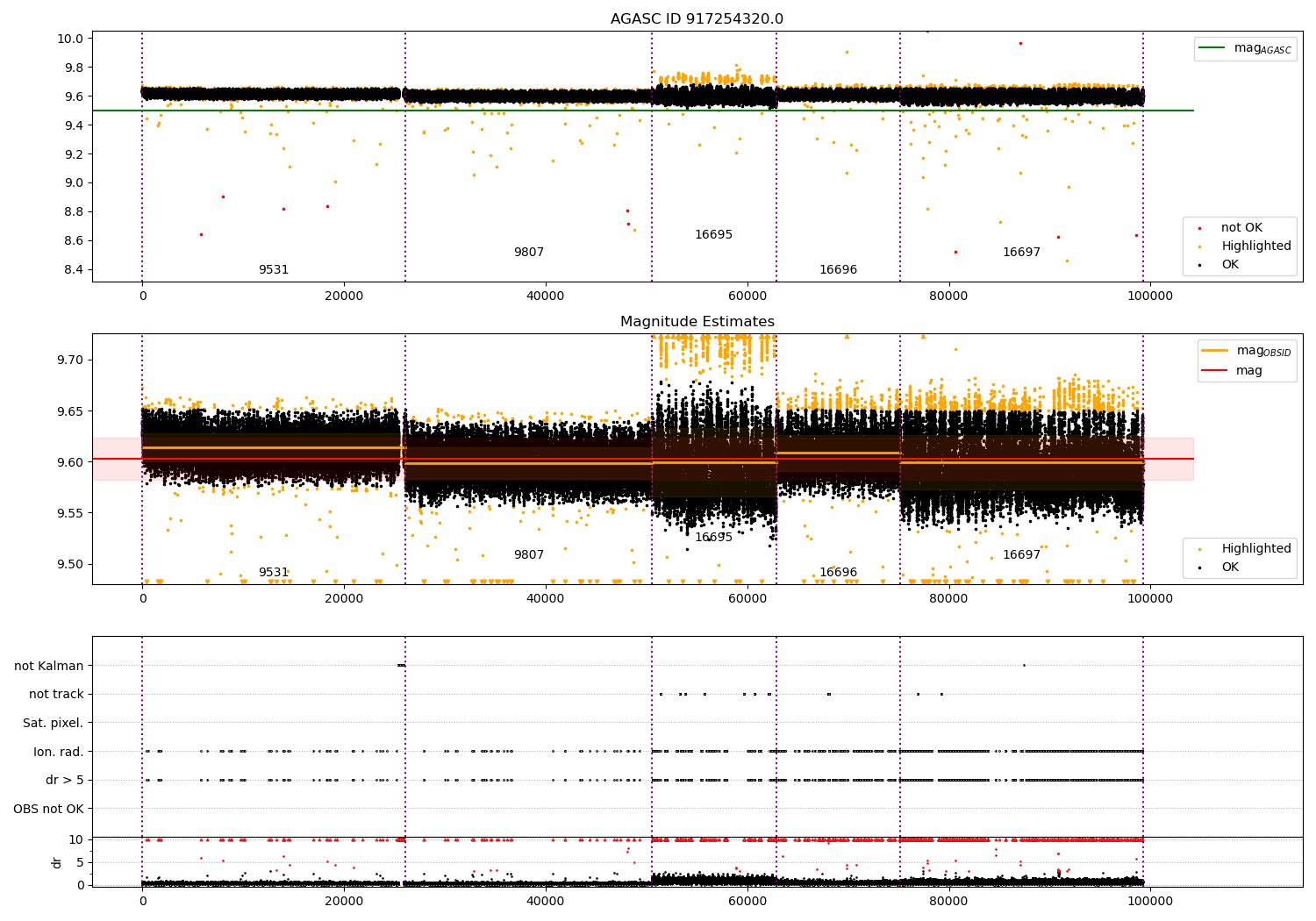Click x-axis tick 20000 under bottom plot

tap(344, 901)
